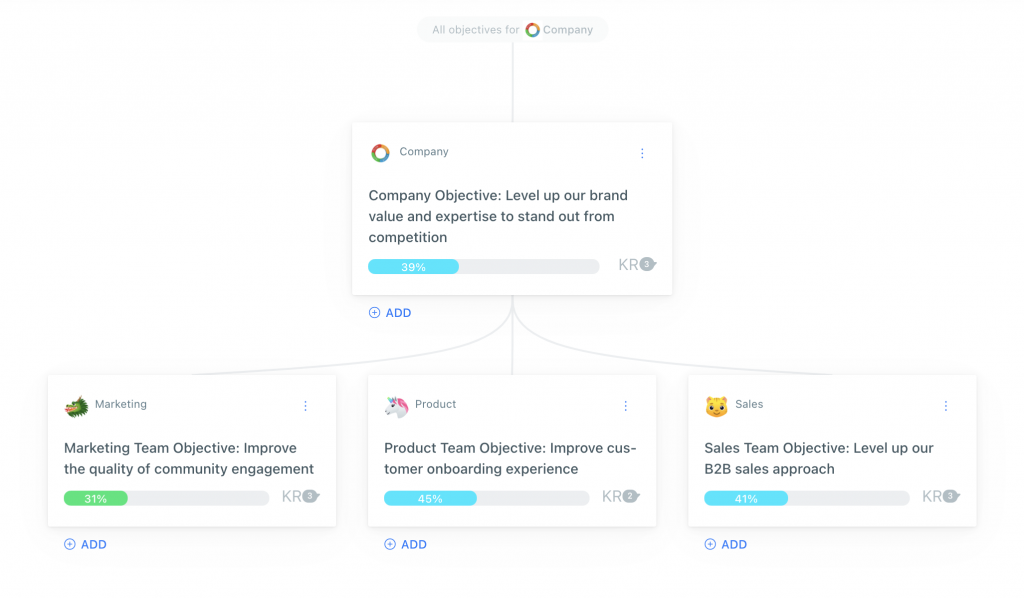Viewport: 1024px width, 598px height.
Task: Open the Sales Team Objective title
Action: coord(819,458)
